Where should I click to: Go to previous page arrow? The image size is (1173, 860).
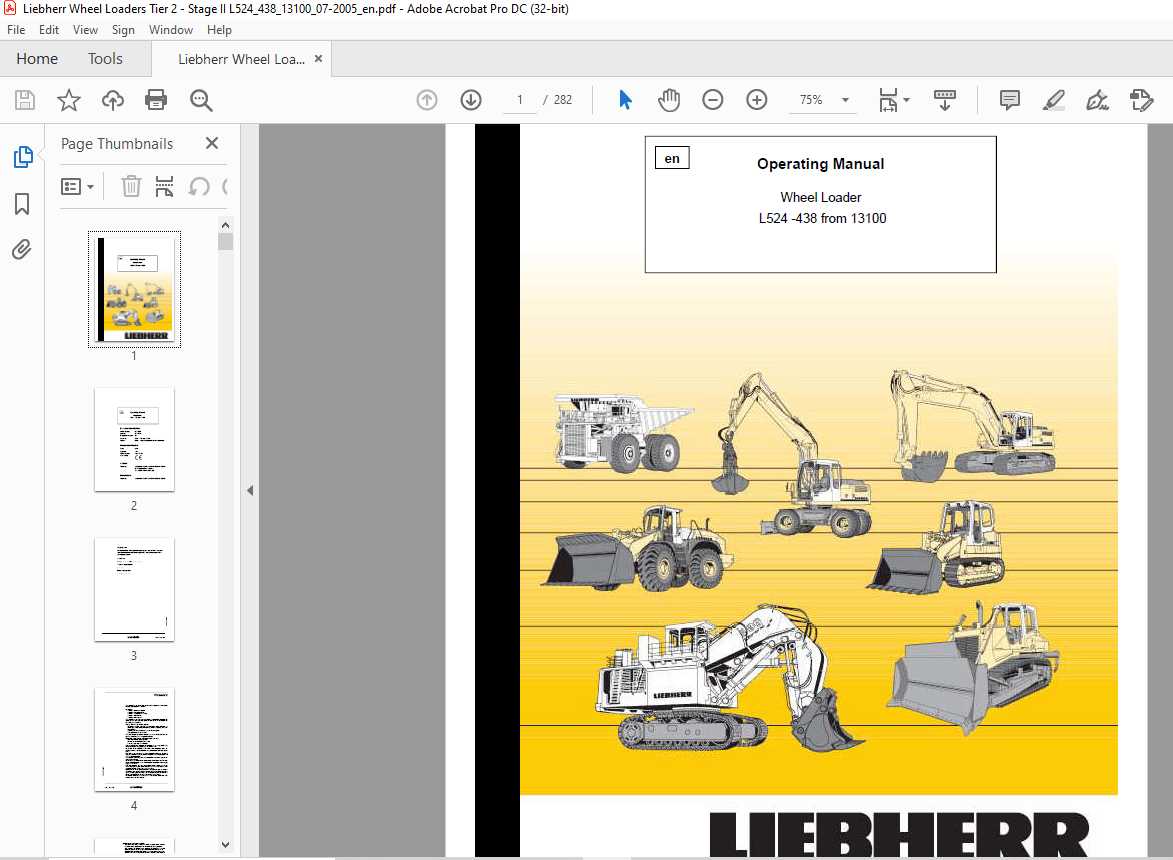pyautogui.click(x=427, y=99)
